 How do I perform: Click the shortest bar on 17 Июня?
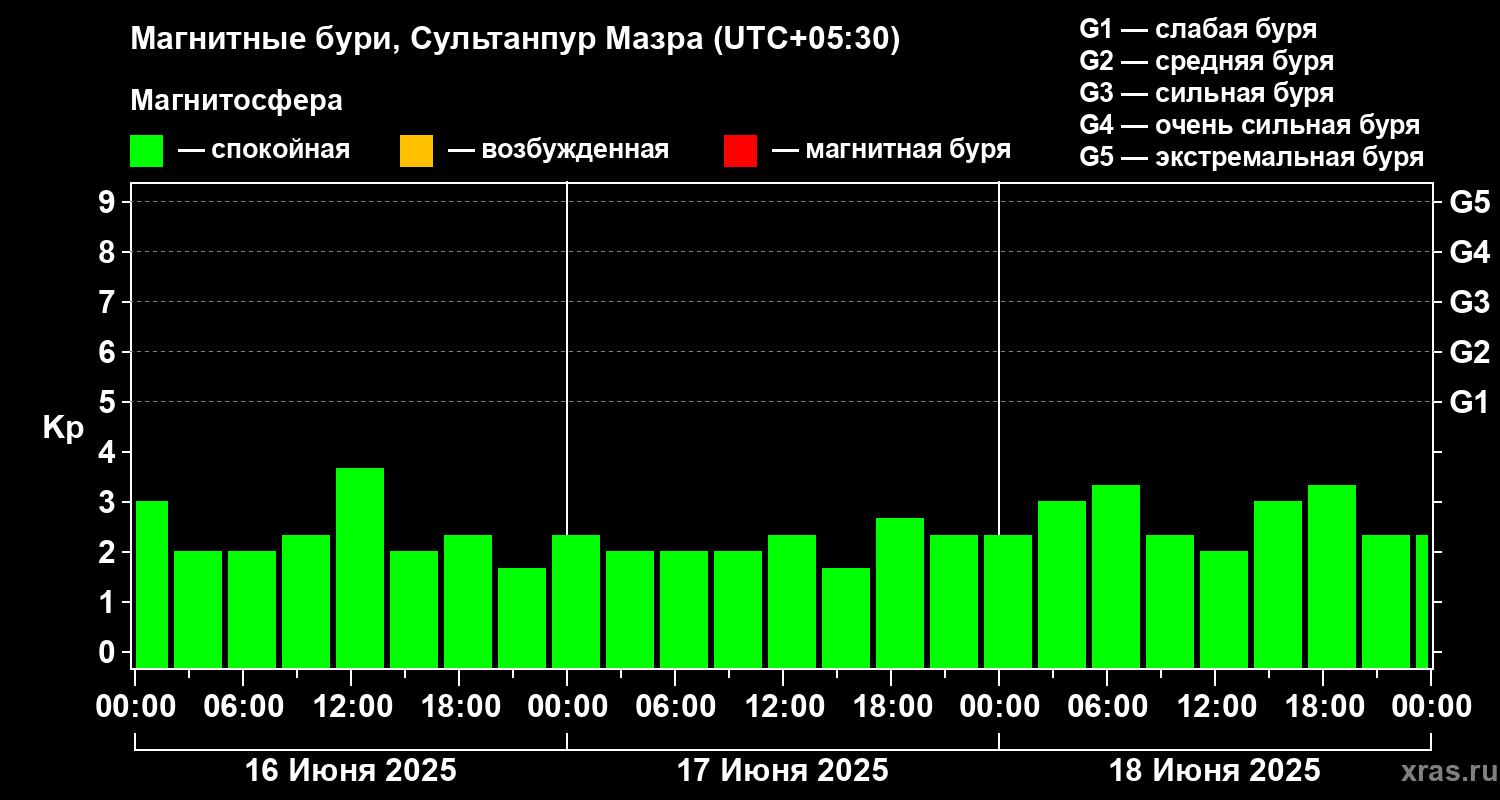click(x=846, y=618)
